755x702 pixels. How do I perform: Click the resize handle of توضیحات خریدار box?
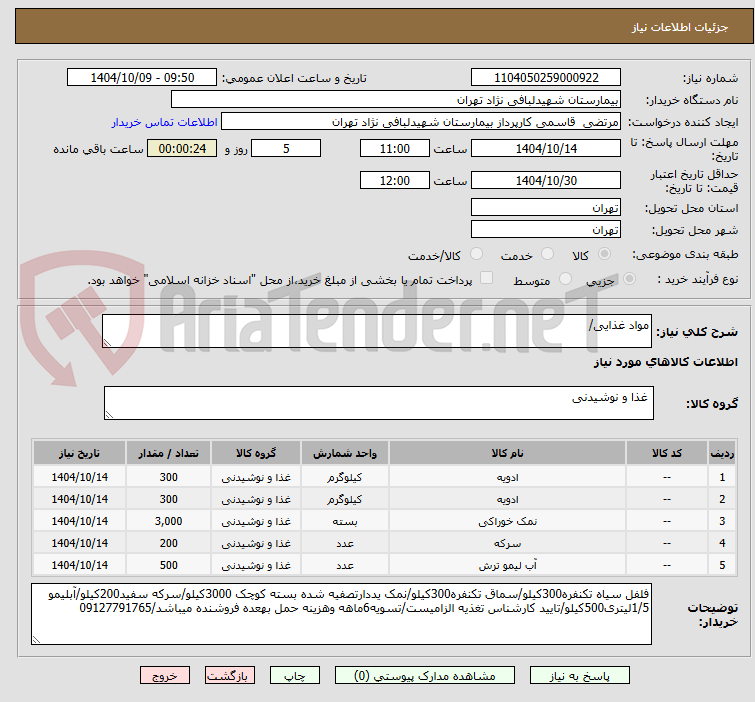tap(36, 639)
